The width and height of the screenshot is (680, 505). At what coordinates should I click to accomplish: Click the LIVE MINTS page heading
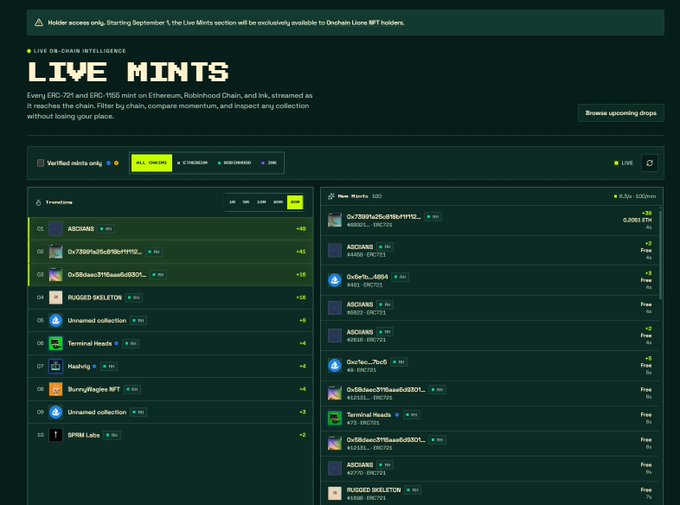[128, 72]
